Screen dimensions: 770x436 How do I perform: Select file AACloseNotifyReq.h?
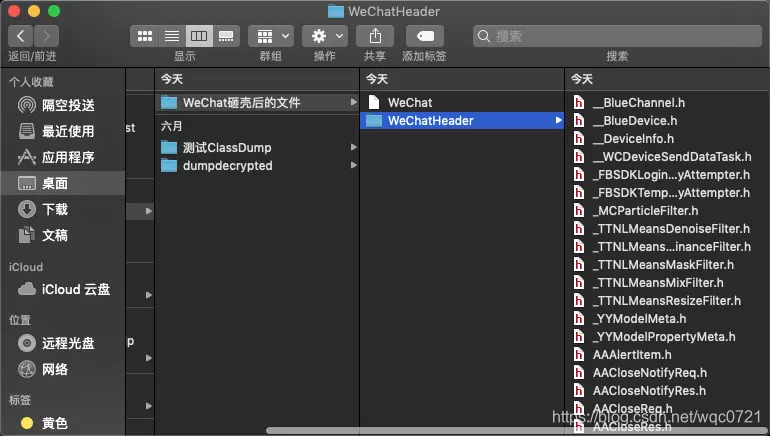point(650,373)
